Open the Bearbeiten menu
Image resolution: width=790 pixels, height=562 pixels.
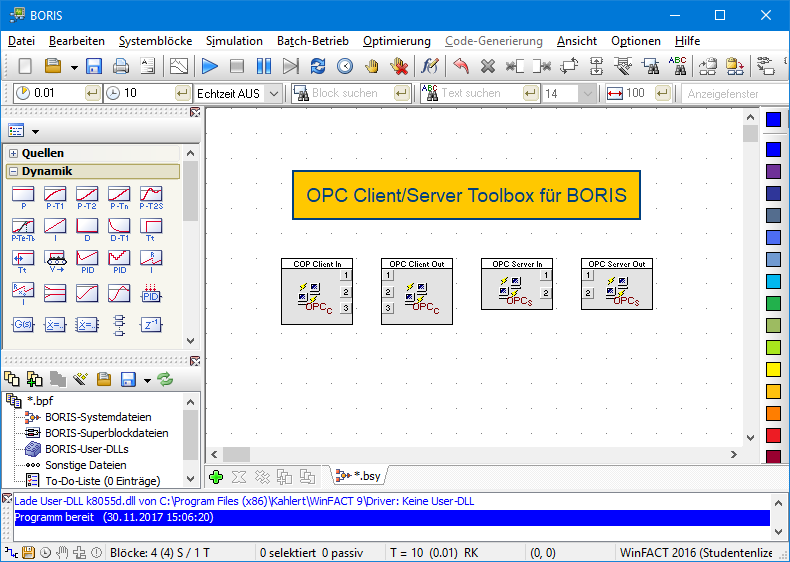pyautogui.click(x=77, y=41)
